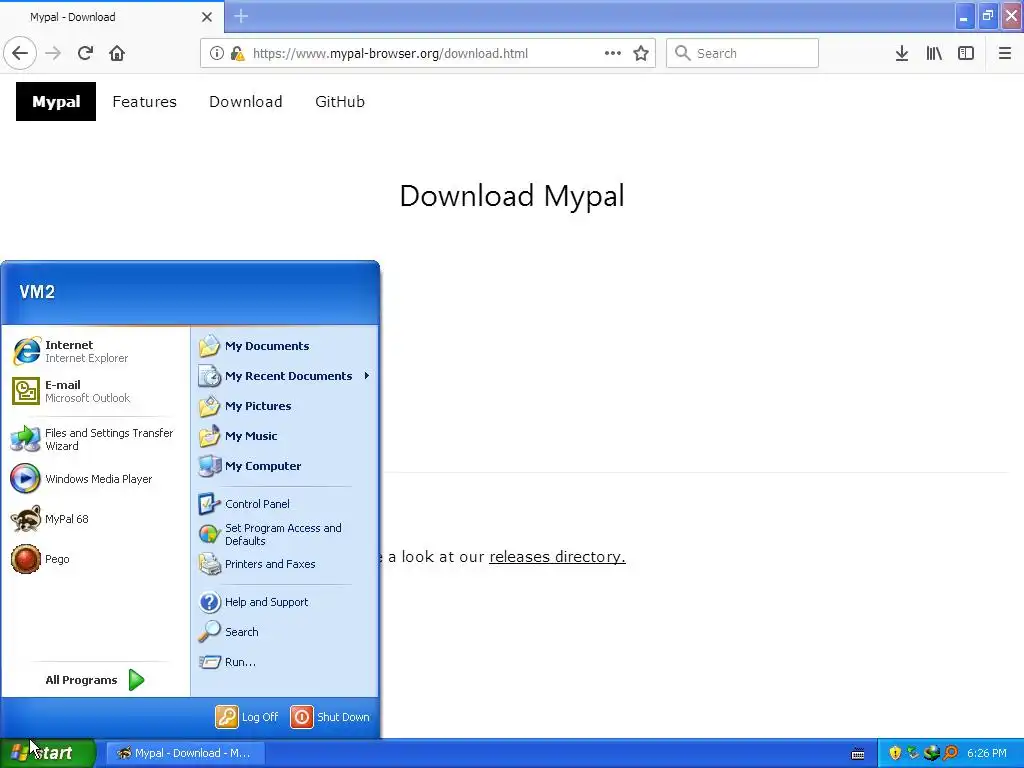This screenshot has width=1024, height=768.
Task: Open a new tab with plus button
Action: click(x=241, y=16)
